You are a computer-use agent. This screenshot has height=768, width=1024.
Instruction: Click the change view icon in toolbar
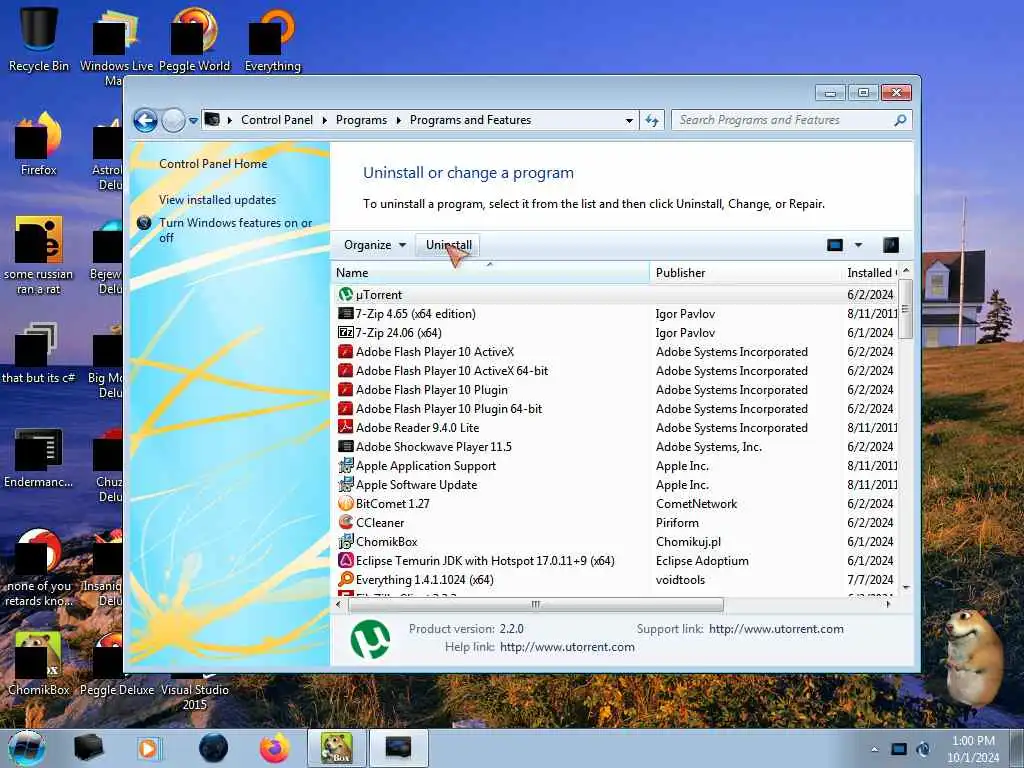tap(835, 245)
